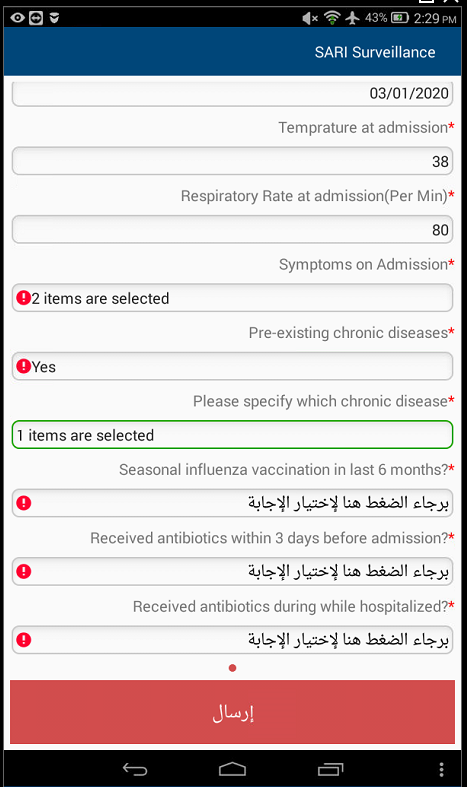Tap the Wi-Fi signal icon
The image size is (467, 787).
tap(332, 18)
